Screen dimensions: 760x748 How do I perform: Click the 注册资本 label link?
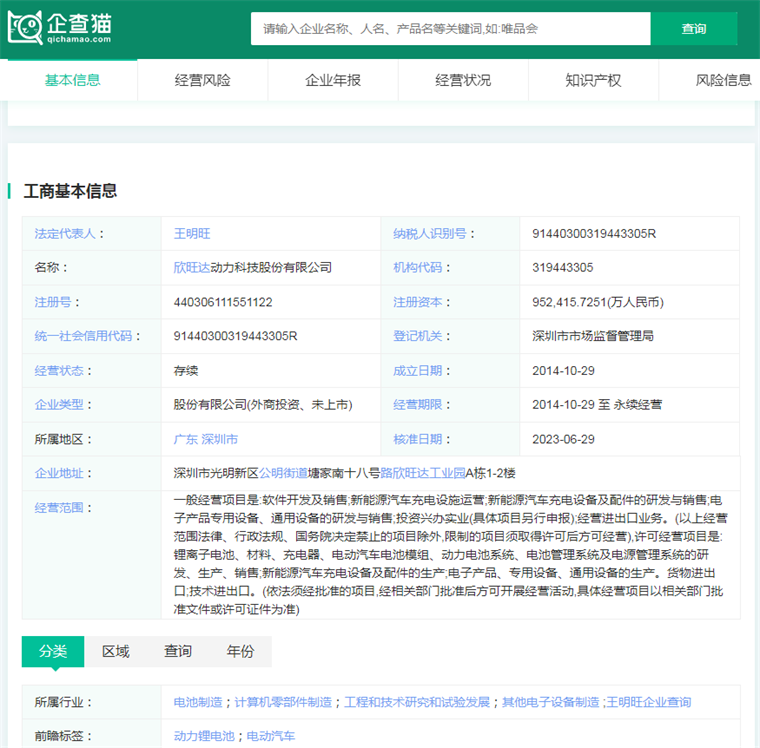(x=417, y=302)
